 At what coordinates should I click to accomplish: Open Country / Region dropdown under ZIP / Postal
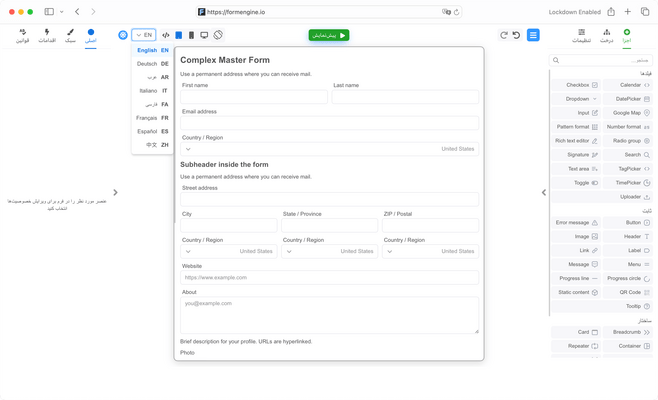[x=430, y=251]
